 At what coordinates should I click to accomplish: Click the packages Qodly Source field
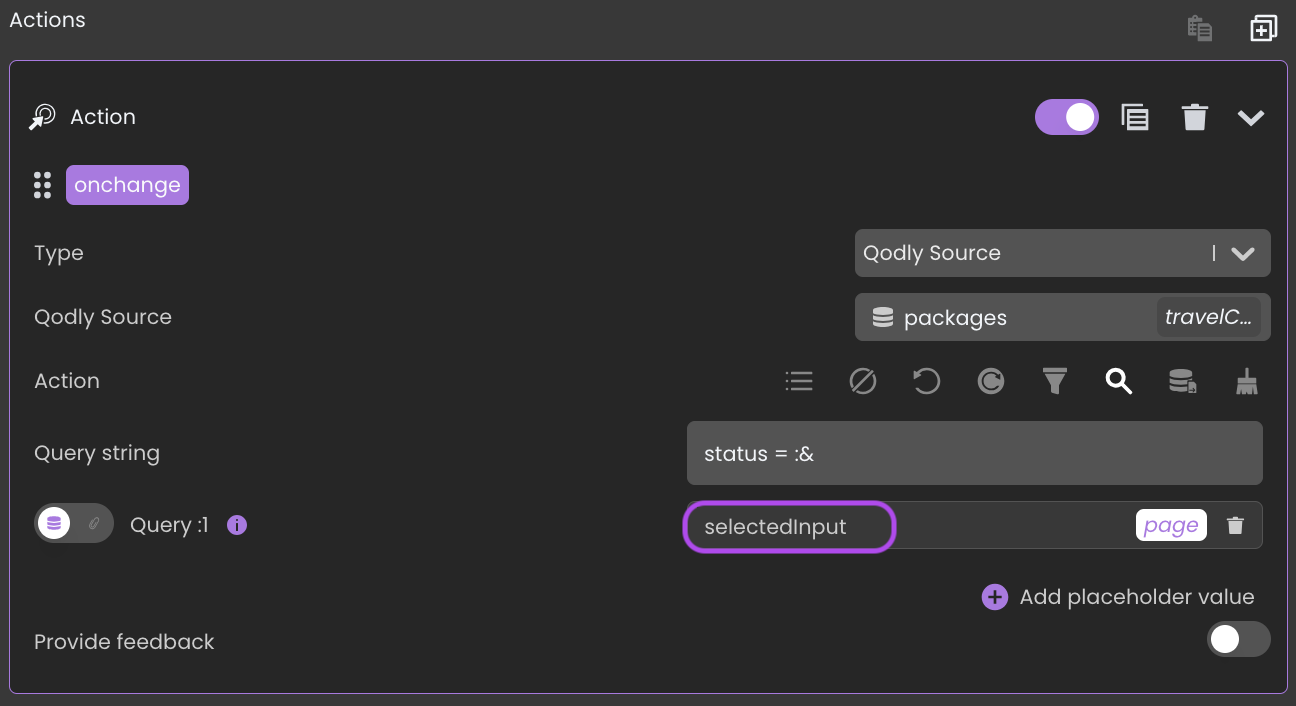[x=1062, y=317]
